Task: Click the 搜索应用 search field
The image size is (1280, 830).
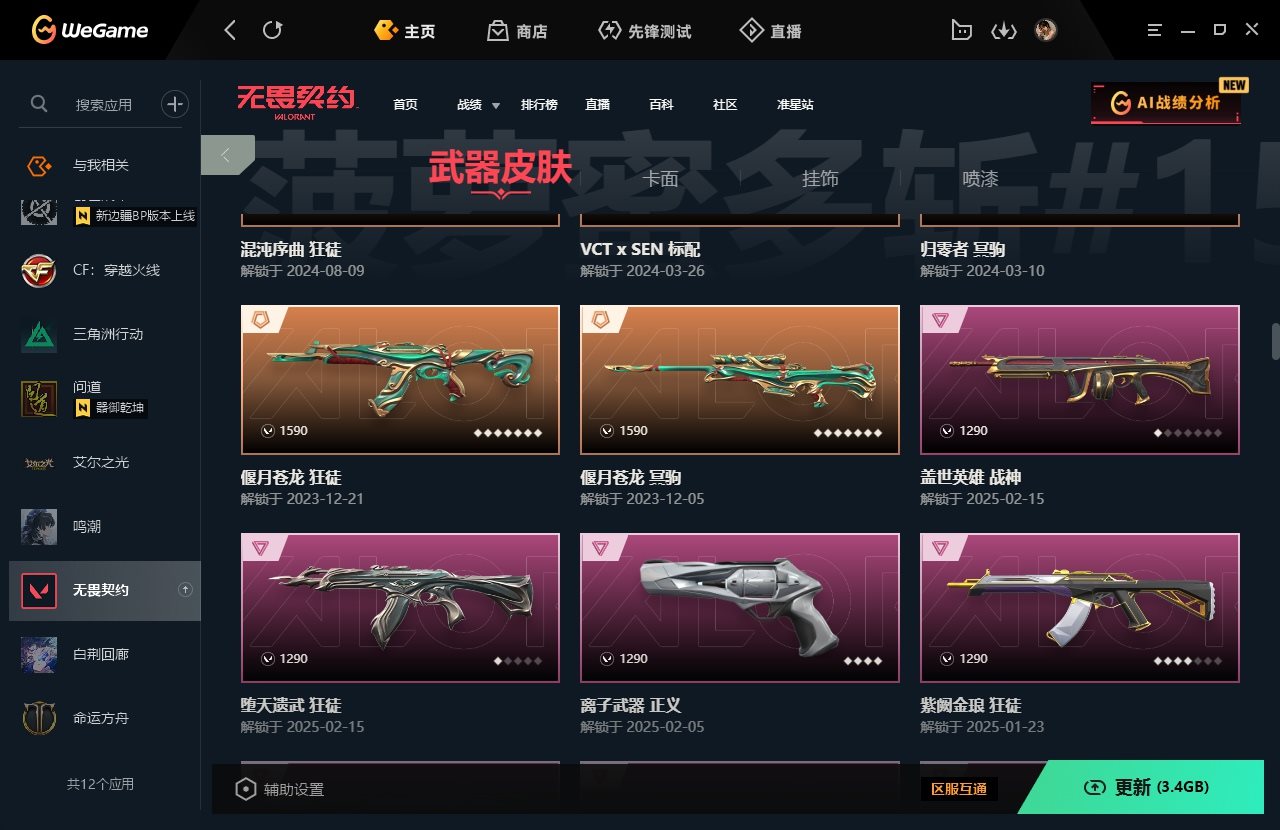Action: click(x=104, y=104)
